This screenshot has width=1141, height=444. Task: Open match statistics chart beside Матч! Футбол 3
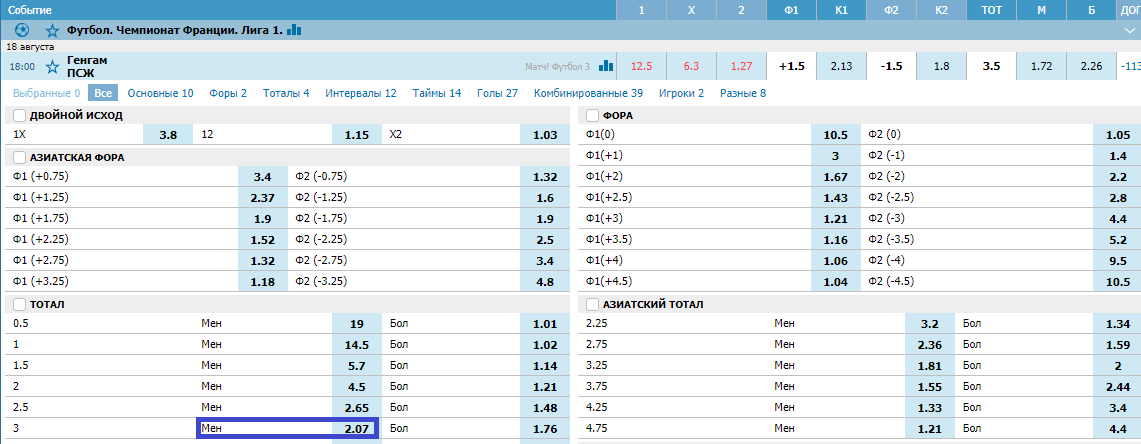(x=605, y=66)
